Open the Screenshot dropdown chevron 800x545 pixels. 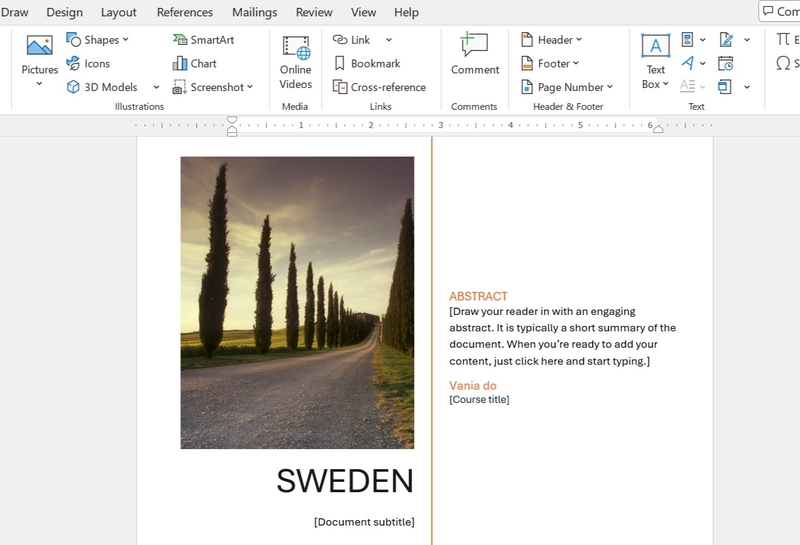[x=250, y=87]
